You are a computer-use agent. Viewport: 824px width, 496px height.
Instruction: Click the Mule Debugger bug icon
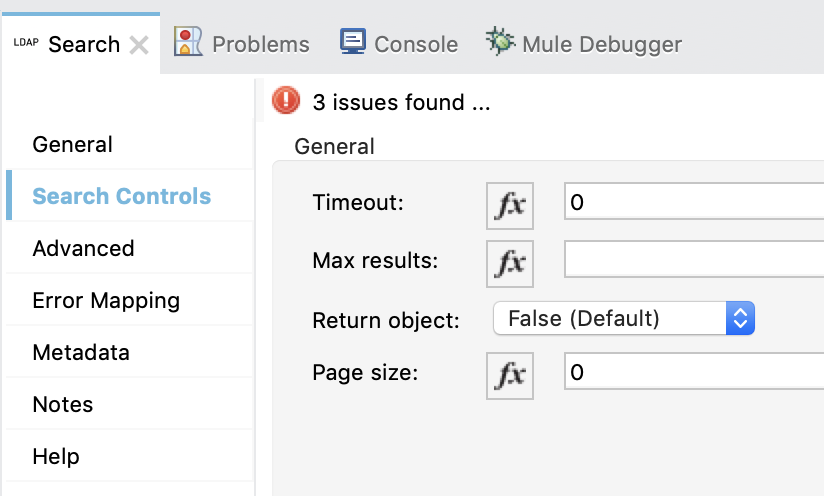[x=500, y=43]
